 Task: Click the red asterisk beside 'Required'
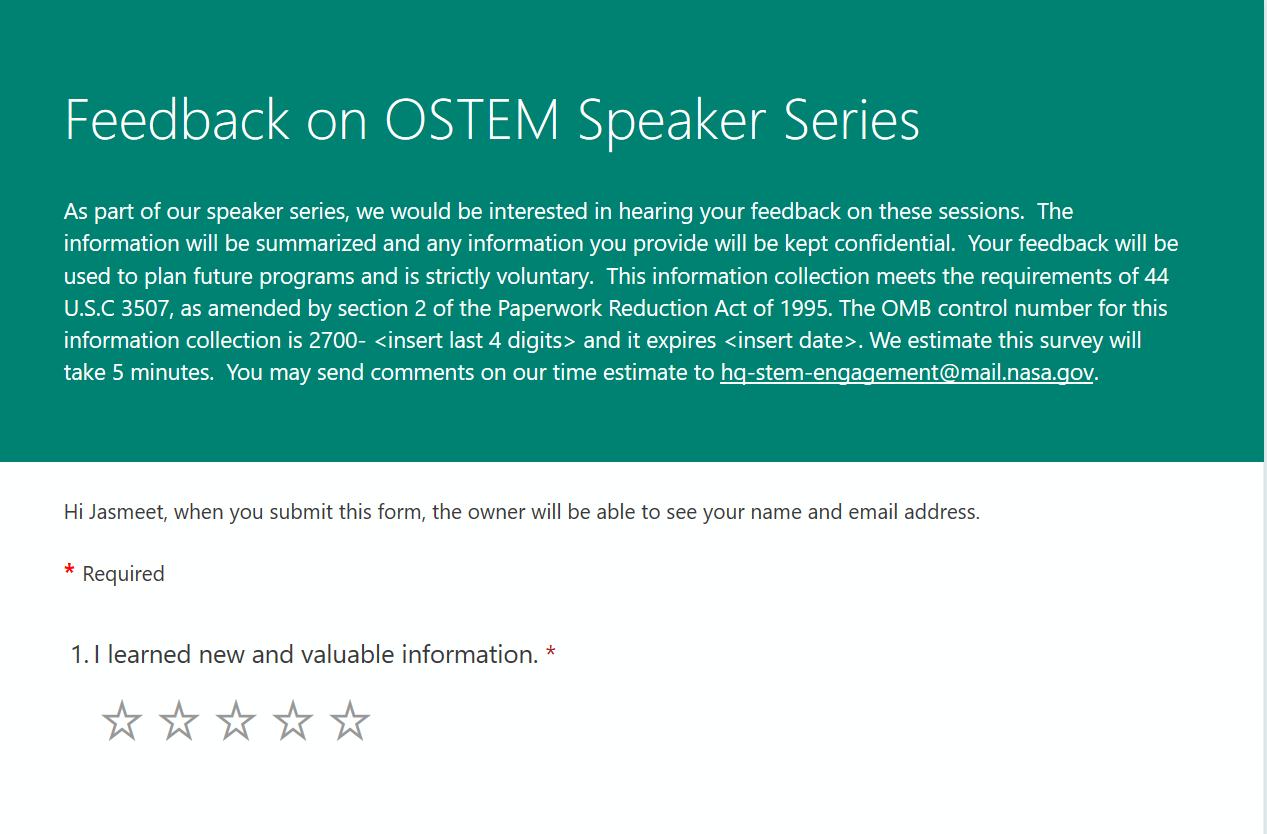pyautogui.click(x=69, y=572)
